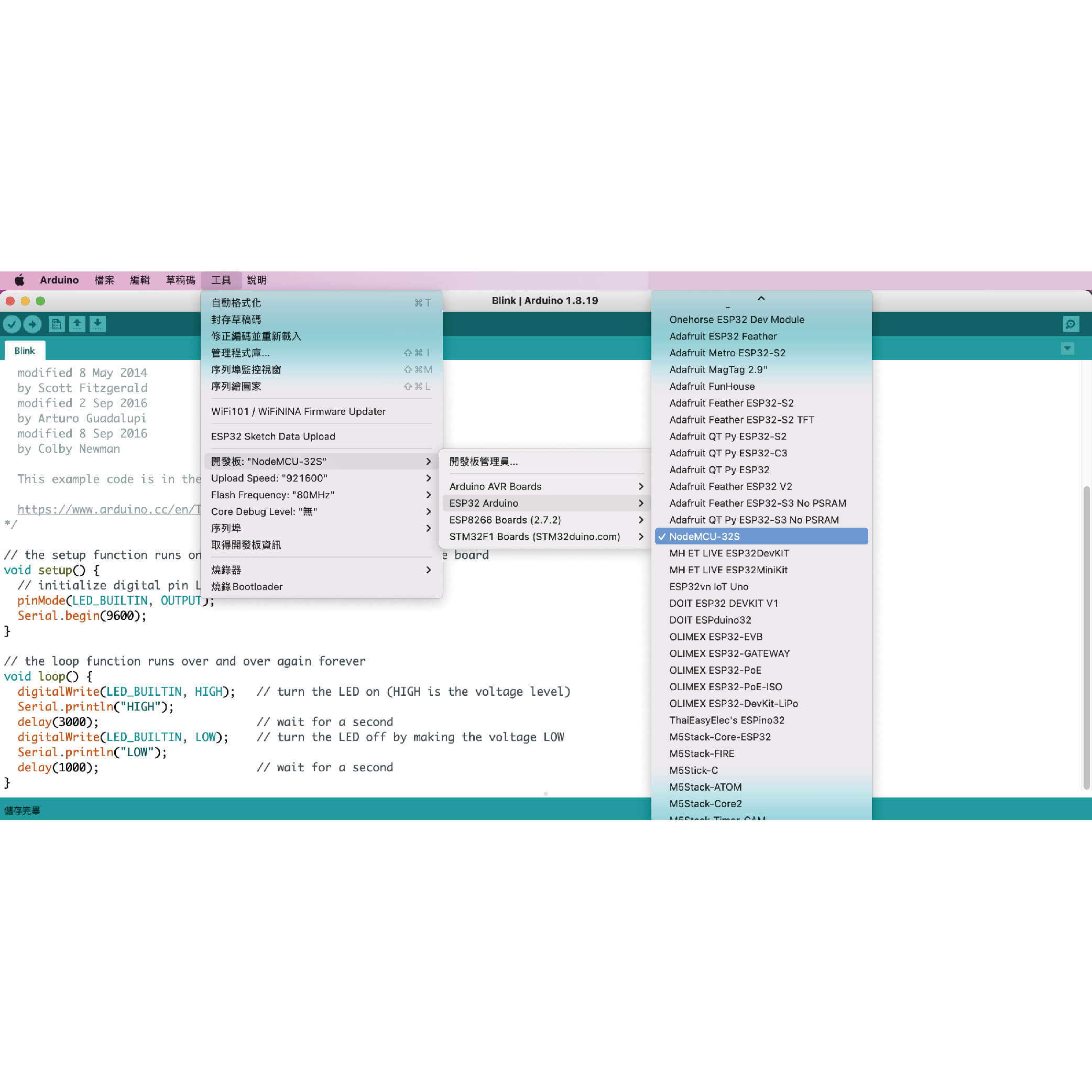Open the Arduino application menu
This screenshot has height=1092, width=1092.
point(59,280)
